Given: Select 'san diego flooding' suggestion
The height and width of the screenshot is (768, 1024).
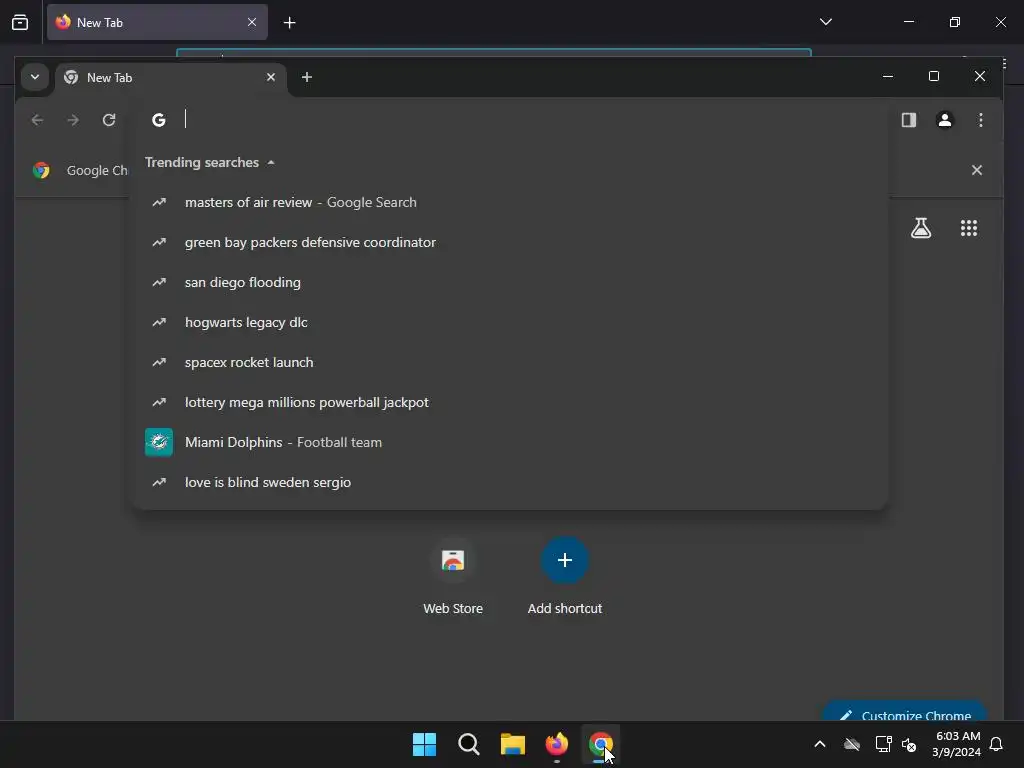Looking at the screenshot, I should (x=509, y=282).
